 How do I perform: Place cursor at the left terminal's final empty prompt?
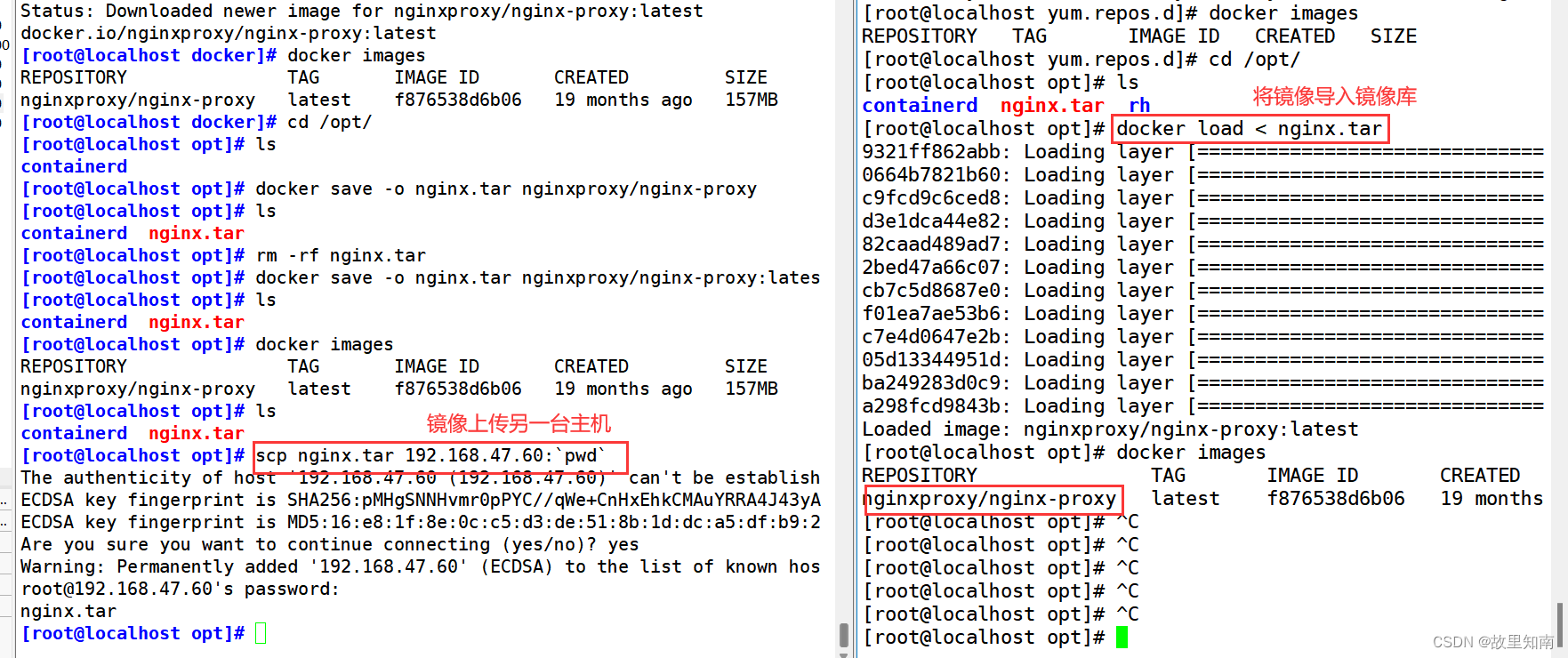(x=261, y=633)
